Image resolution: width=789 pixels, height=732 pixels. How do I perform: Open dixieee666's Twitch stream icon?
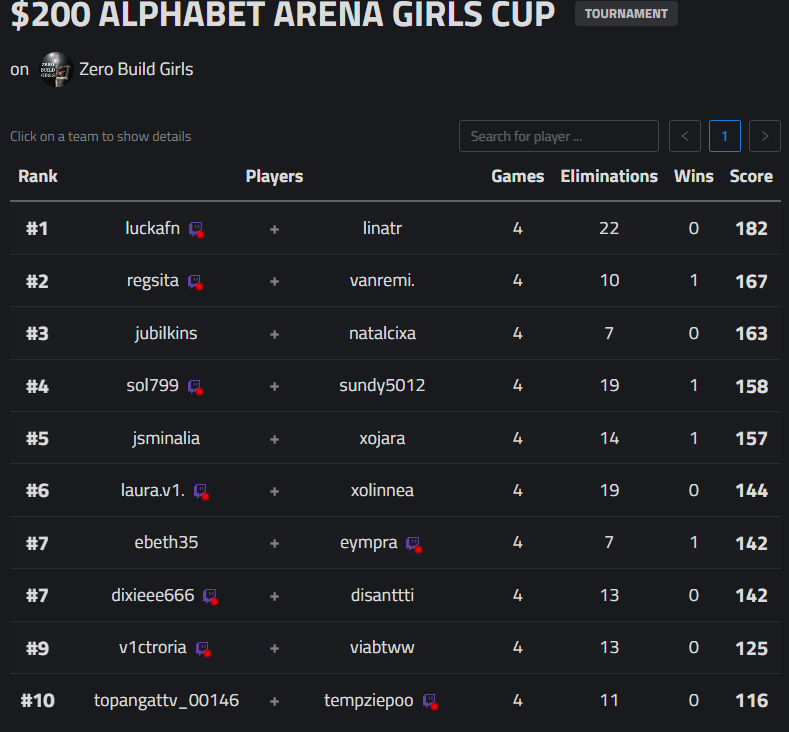pyautogui.click(x=210, y=597)
